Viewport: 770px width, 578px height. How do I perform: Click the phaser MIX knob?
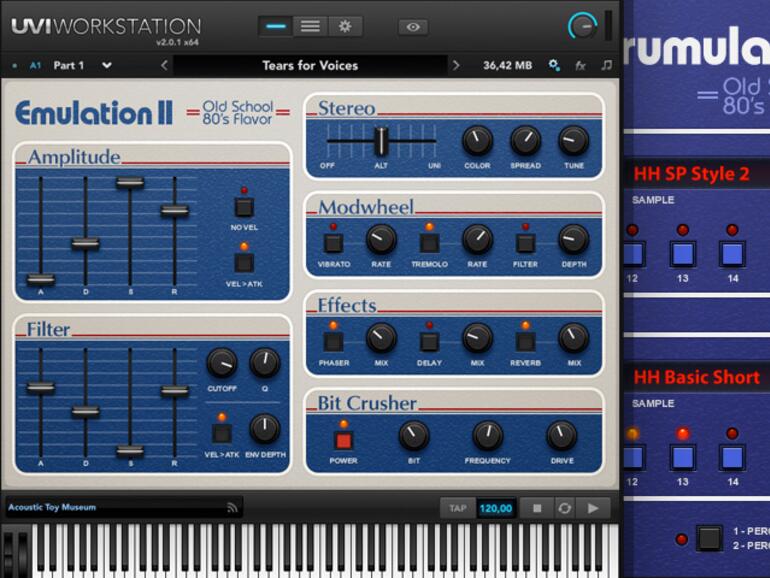(x=381, y=338)
